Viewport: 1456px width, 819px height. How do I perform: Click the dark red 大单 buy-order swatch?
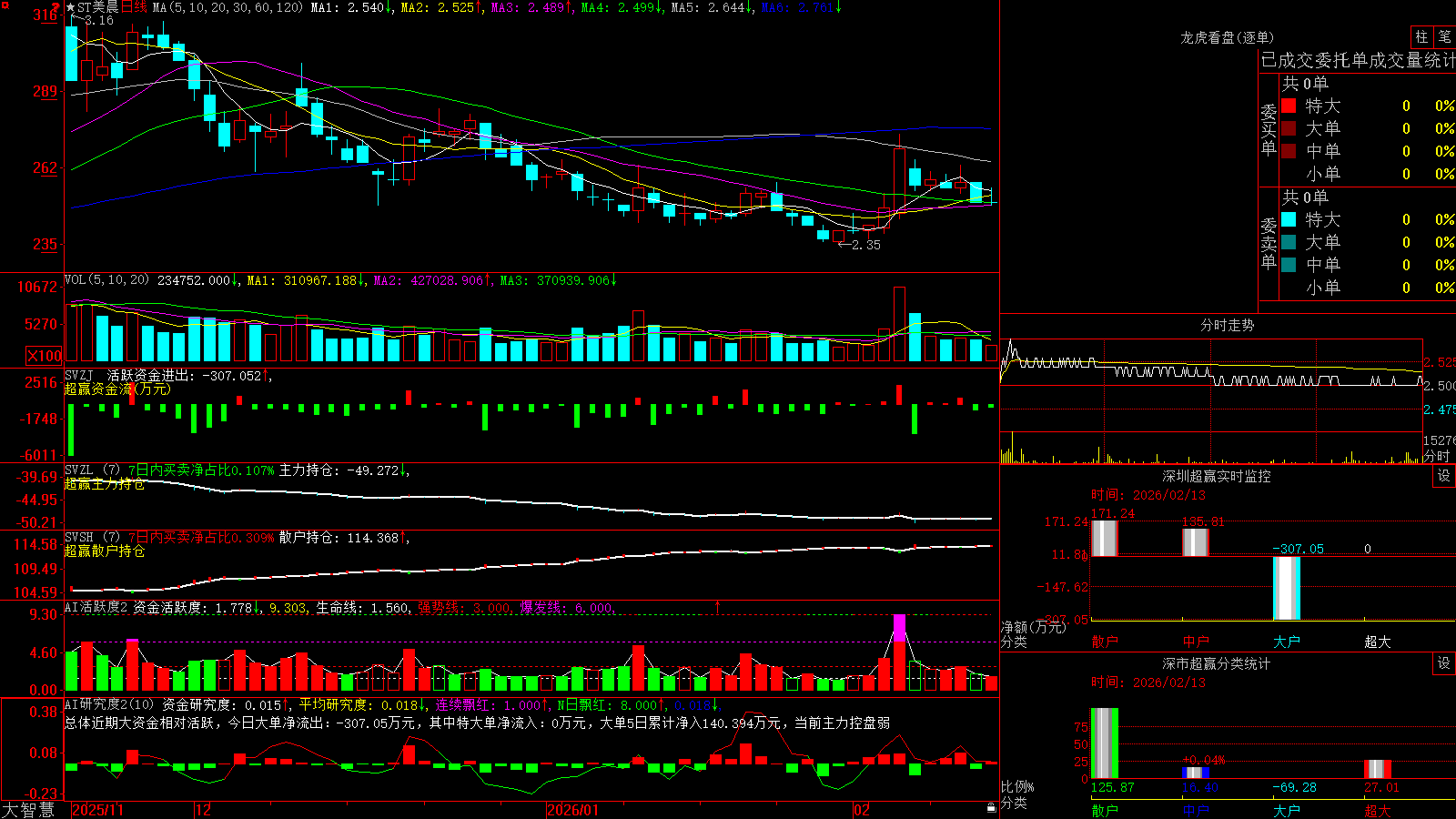point(1289,128)
